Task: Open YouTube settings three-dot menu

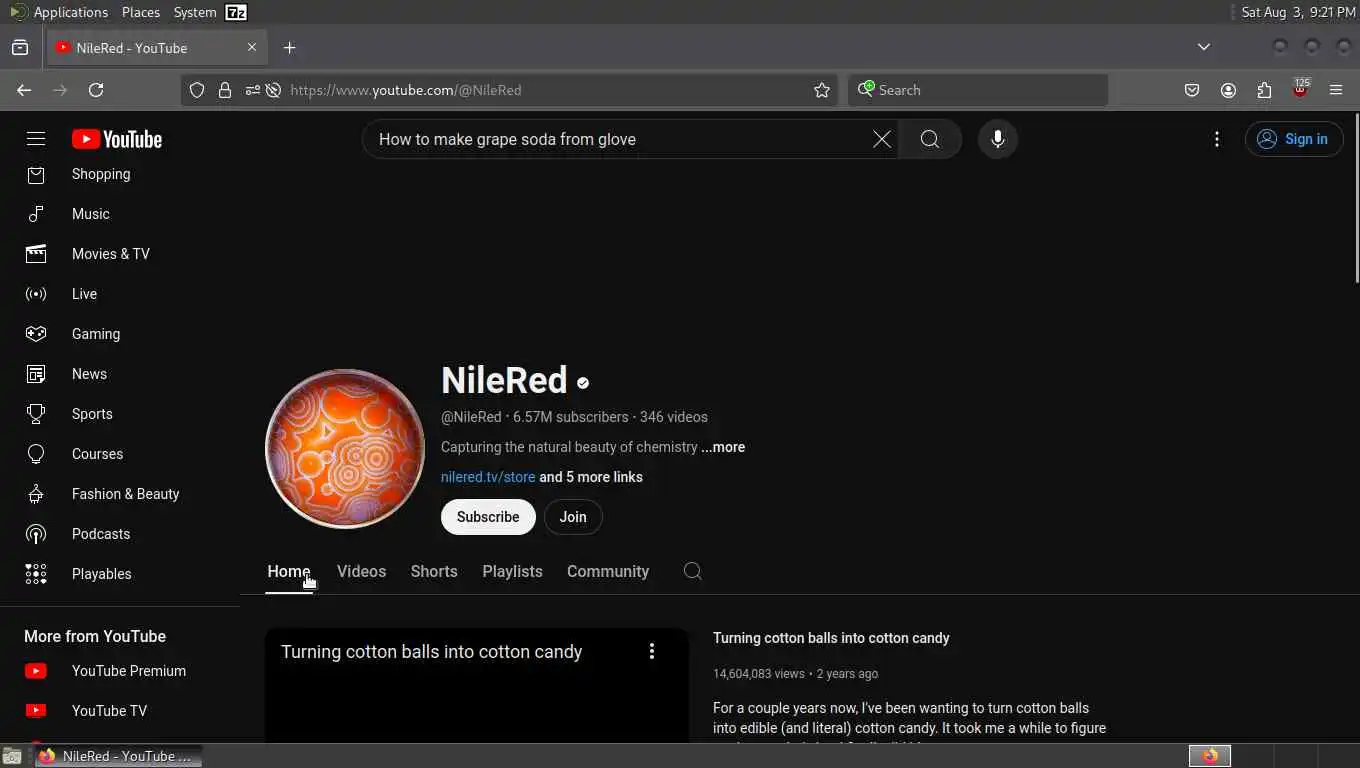Action: point(1217,139)
